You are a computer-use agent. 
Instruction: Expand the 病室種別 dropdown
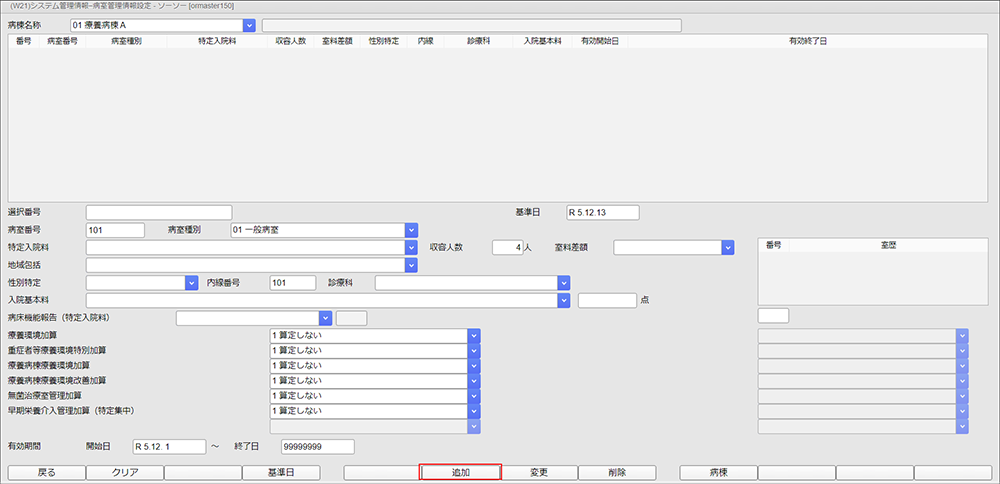click(x=411, y=230)
